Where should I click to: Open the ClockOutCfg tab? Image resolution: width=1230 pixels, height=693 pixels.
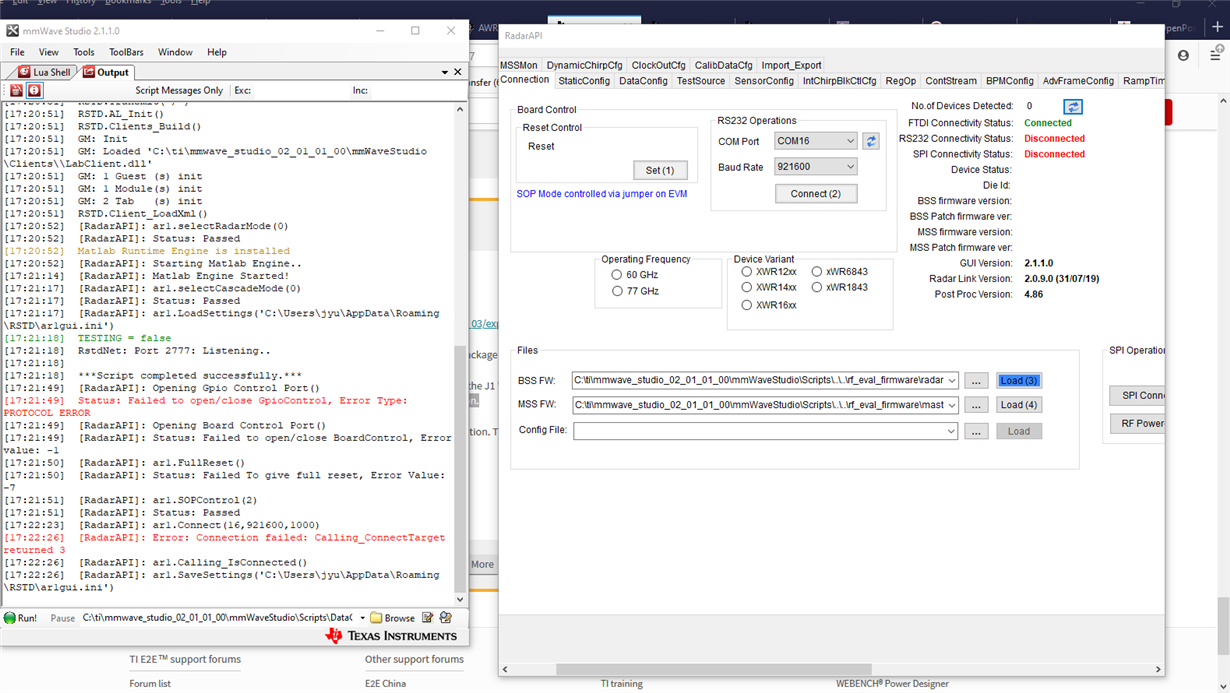point(659,65)
